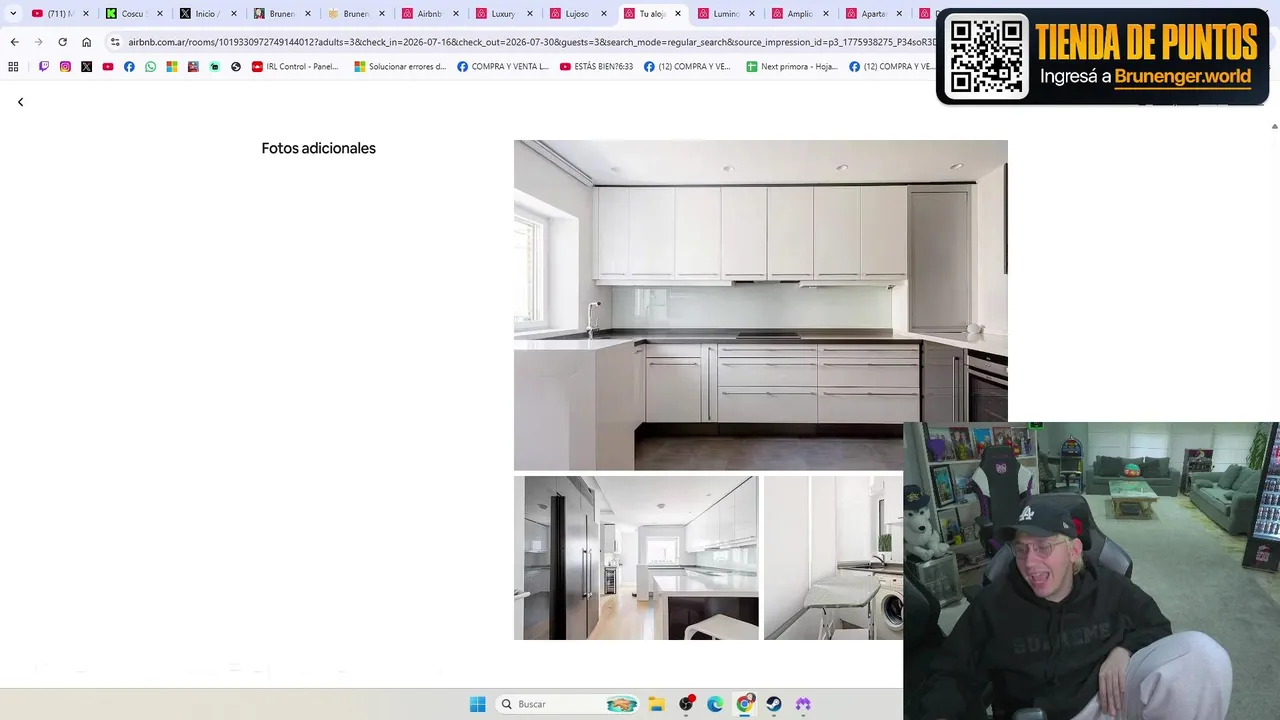Open Microsoft Edge from the taskbar
The width and height of the screenshot is (1280, 720).
click(x=715, y=704)
